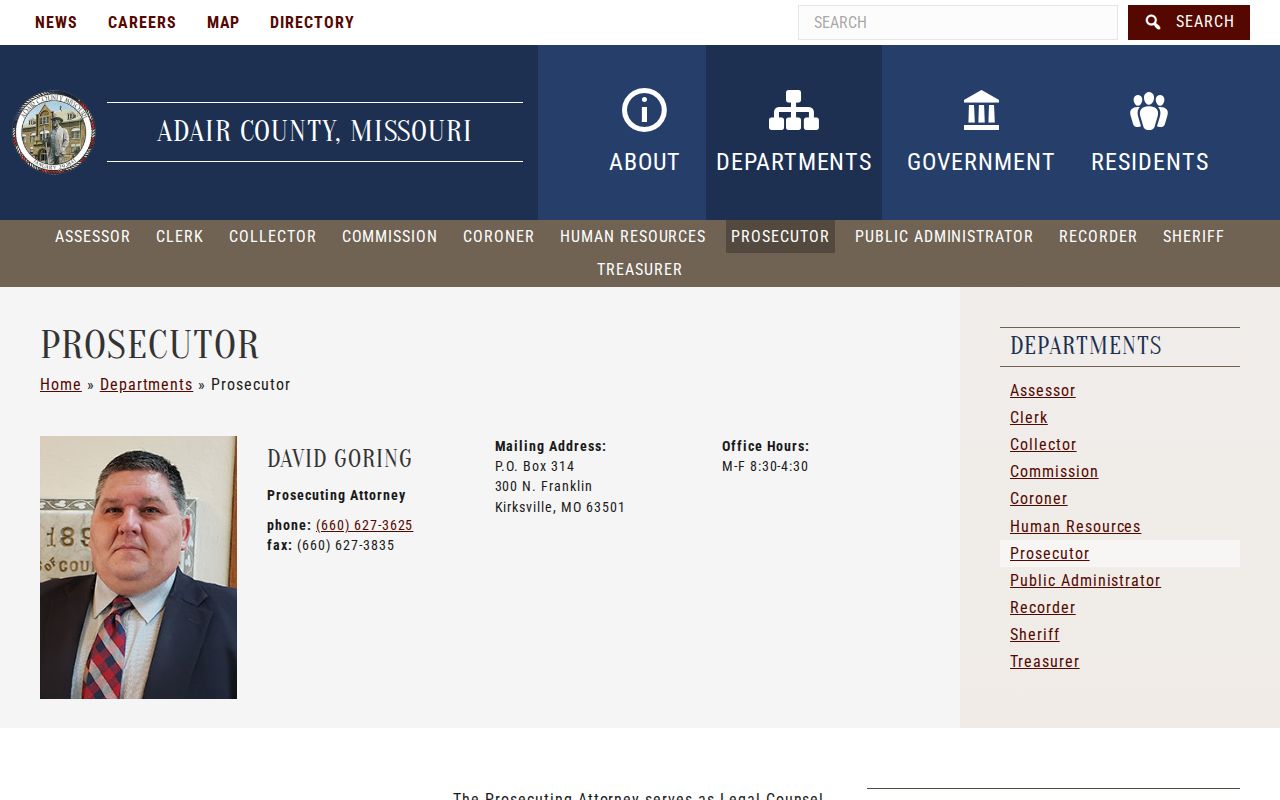
Task: Open the Careers page
Action: click(142, 22)
